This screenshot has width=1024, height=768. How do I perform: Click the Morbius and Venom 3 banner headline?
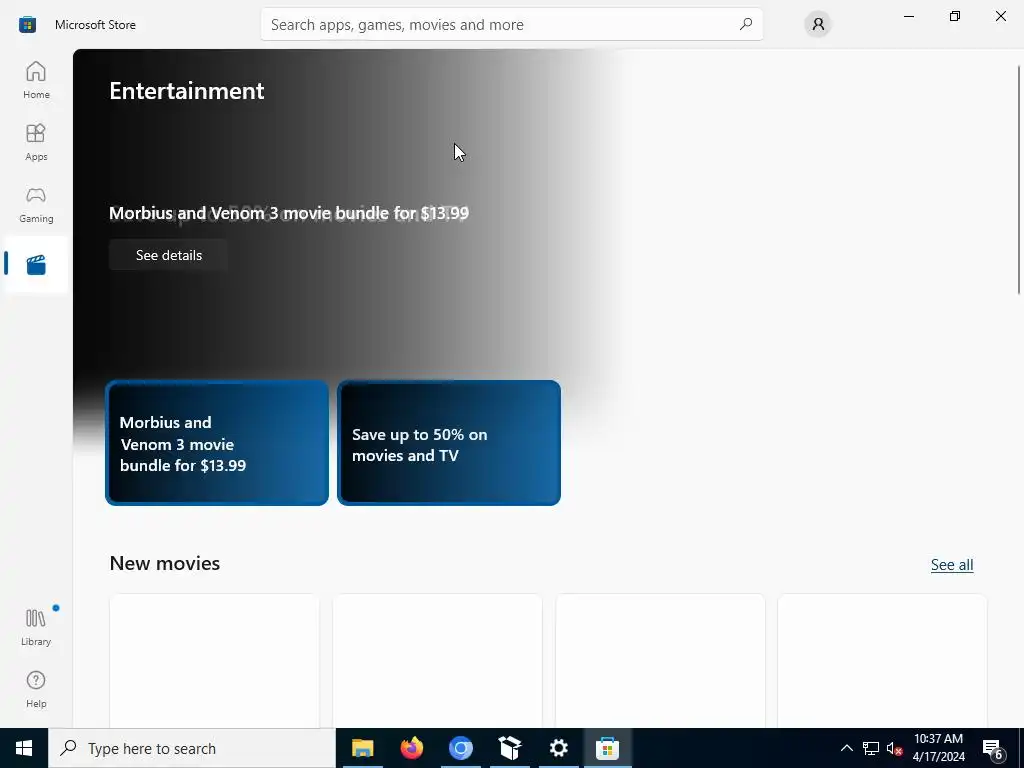click(x=289, y=213)
